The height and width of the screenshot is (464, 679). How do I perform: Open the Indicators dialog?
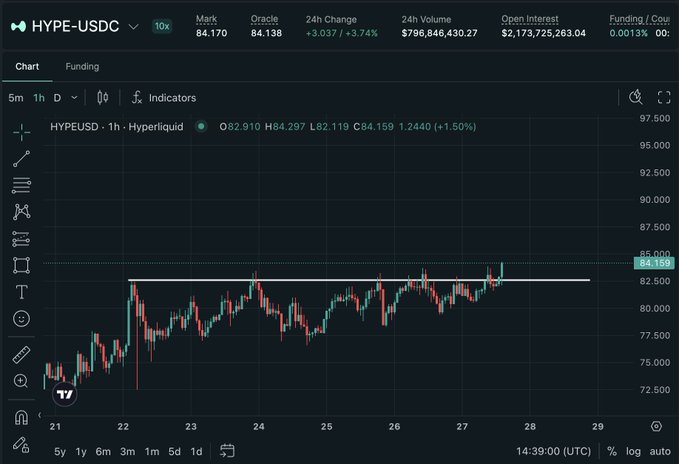coord(164,98)
